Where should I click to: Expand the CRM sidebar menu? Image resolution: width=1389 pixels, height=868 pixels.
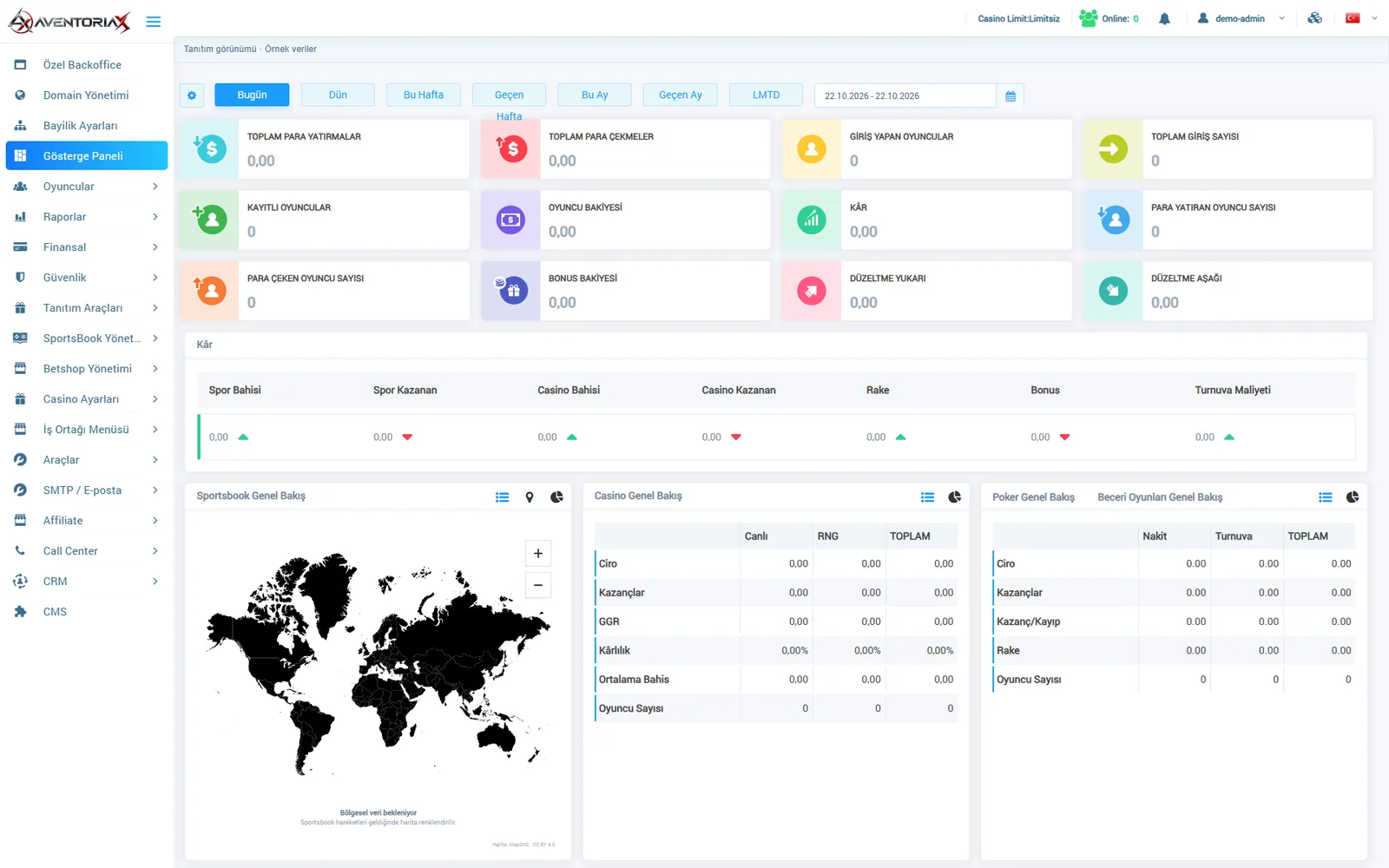tap(87, 582)
